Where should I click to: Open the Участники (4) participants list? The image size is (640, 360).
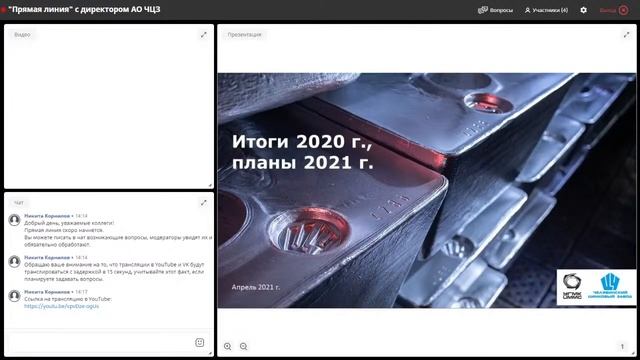click(546, 10)
